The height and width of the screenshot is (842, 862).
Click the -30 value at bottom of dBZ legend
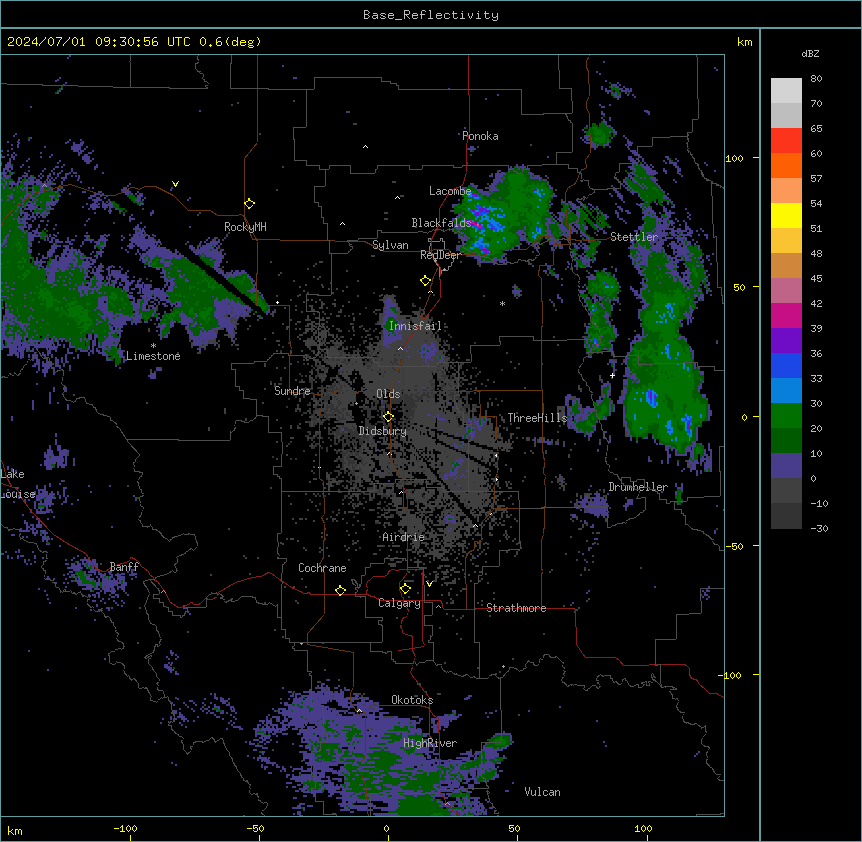tap(819, 529)
